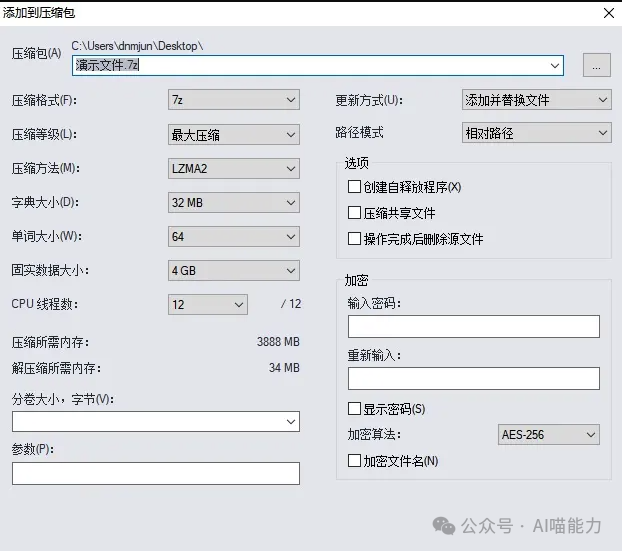Open the 压缩方法 dropdown showing LZMA2
This screenshot has height=551, width=622.
[234, 168]
